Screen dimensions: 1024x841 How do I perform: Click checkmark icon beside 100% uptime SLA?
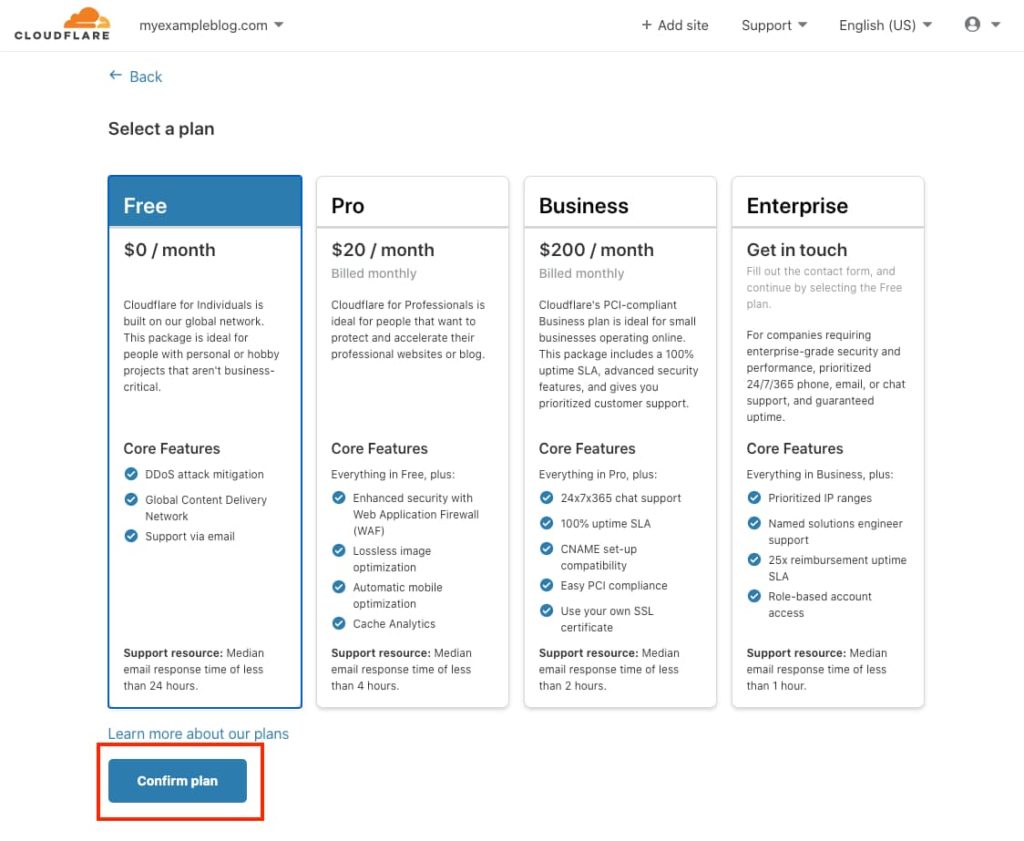click(546, 523)
